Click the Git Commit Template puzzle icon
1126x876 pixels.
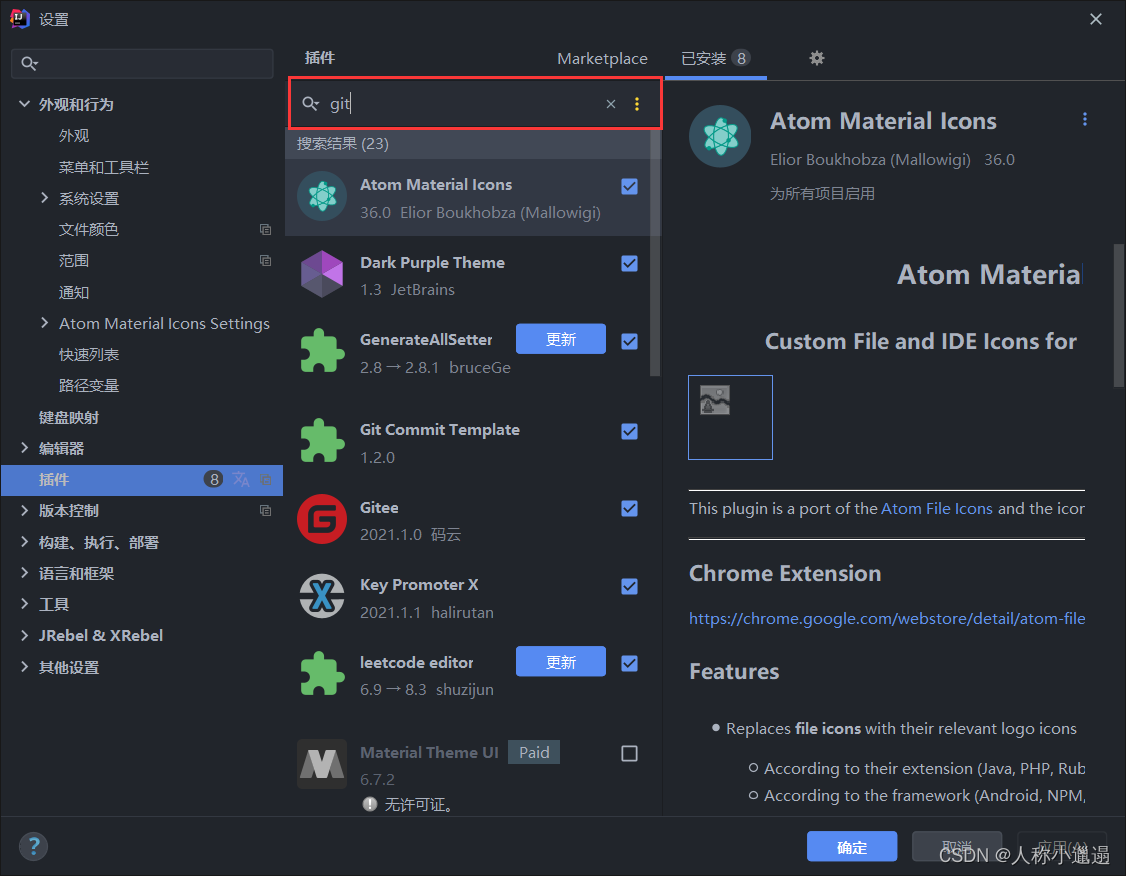coord(322,441)
